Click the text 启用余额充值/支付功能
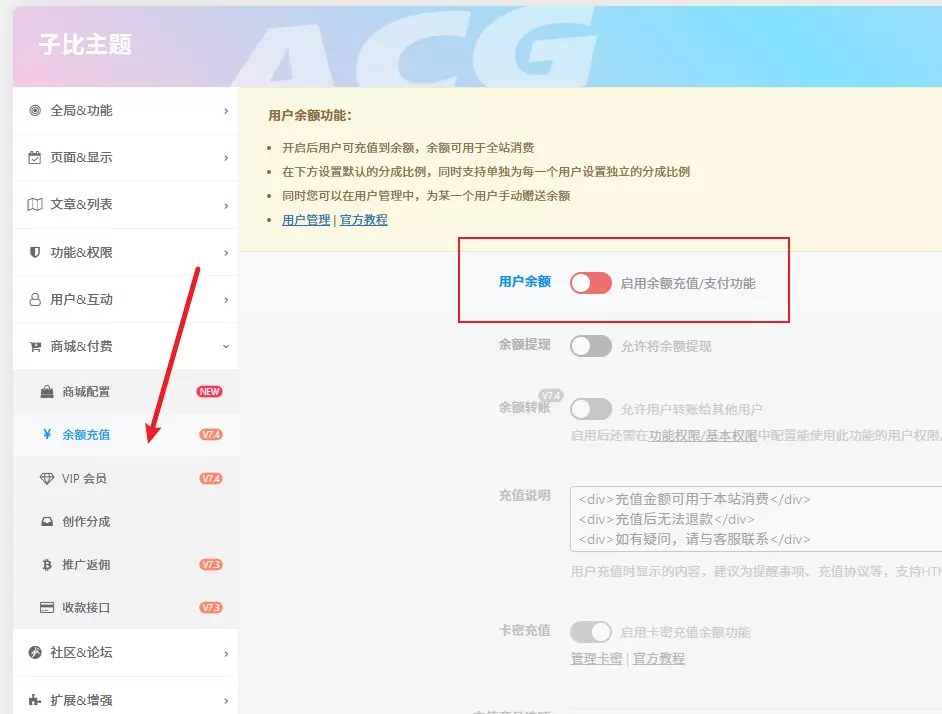 [688, 284]
